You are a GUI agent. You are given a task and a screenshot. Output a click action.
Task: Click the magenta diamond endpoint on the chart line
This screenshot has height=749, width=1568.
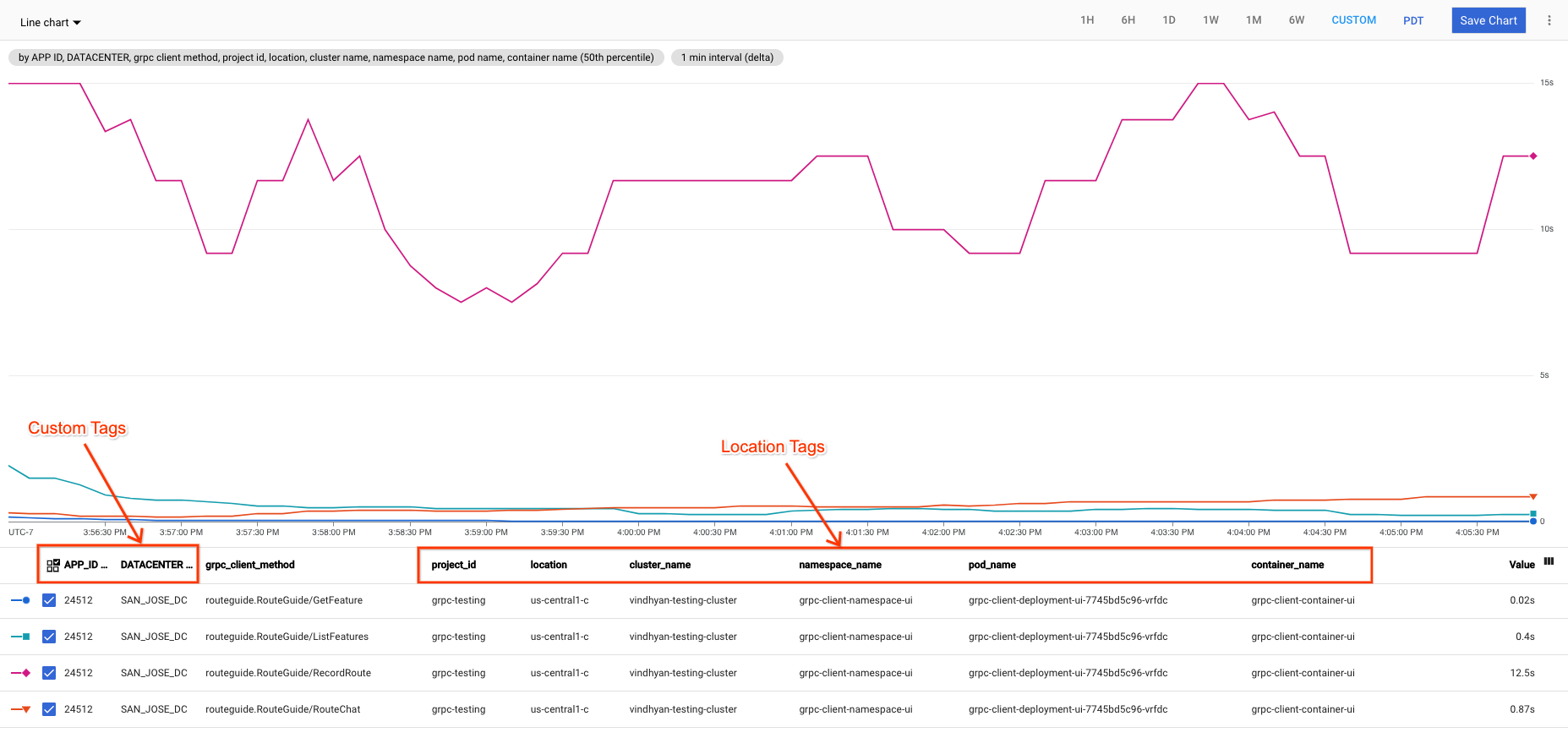pos(1532,156)
